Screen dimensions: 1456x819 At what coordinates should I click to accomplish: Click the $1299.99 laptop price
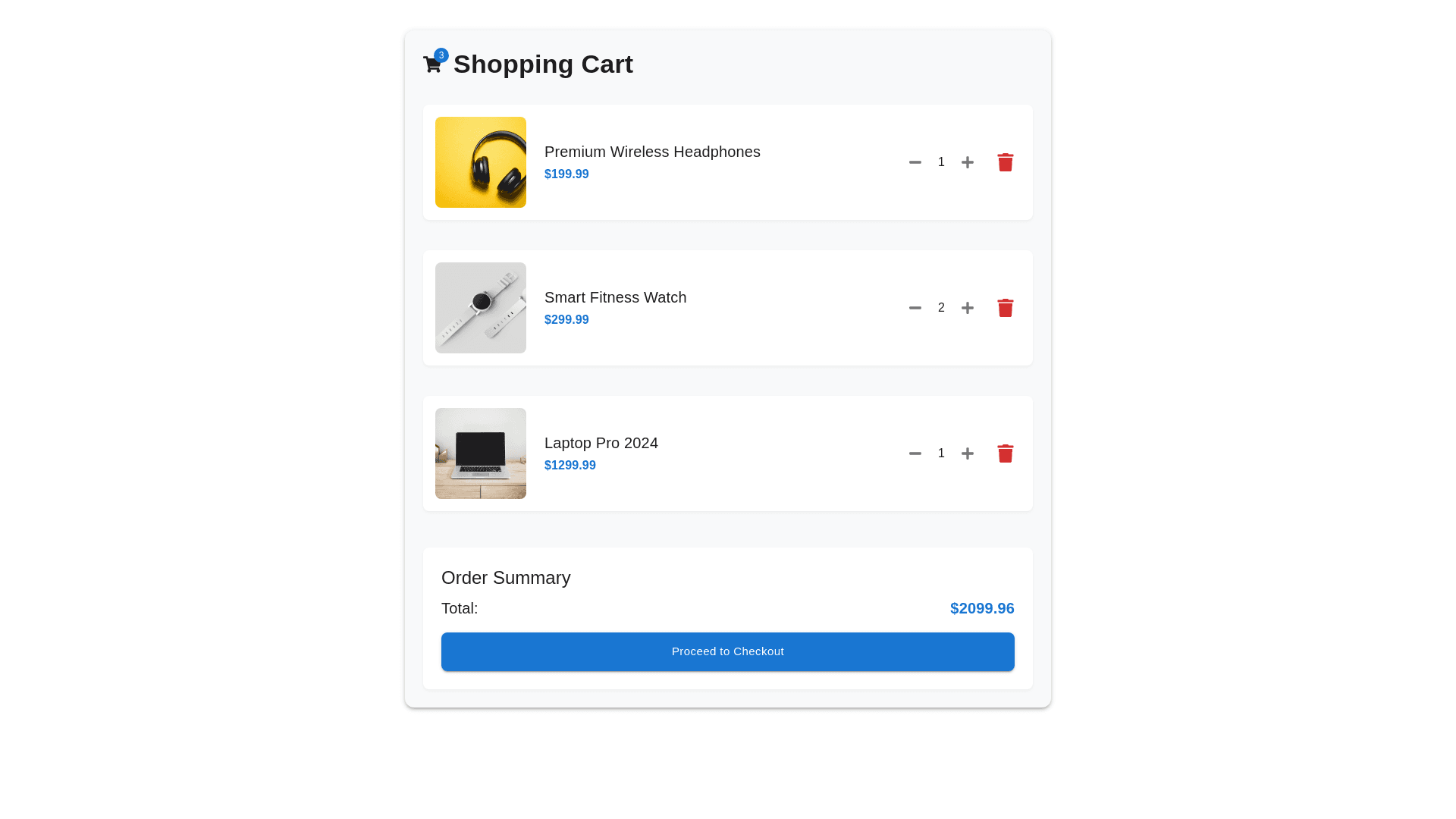coord(570,466)
